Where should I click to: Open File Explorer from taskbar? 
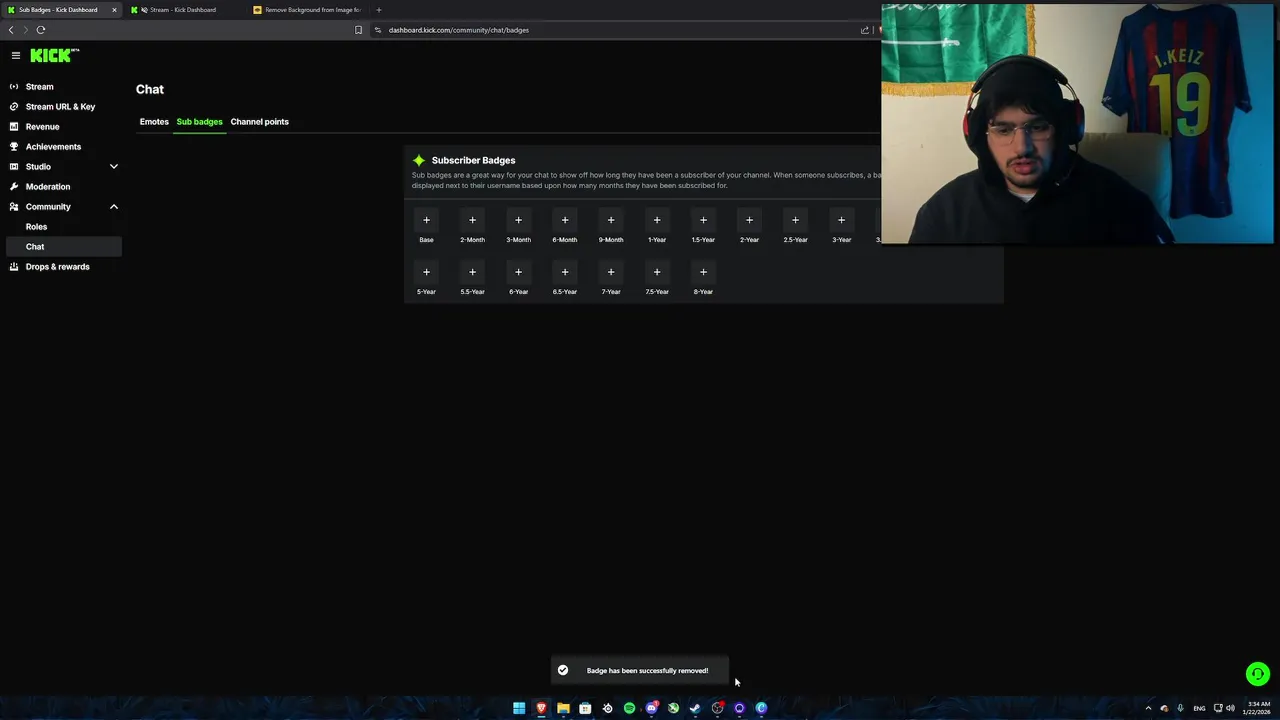(563, 708)
